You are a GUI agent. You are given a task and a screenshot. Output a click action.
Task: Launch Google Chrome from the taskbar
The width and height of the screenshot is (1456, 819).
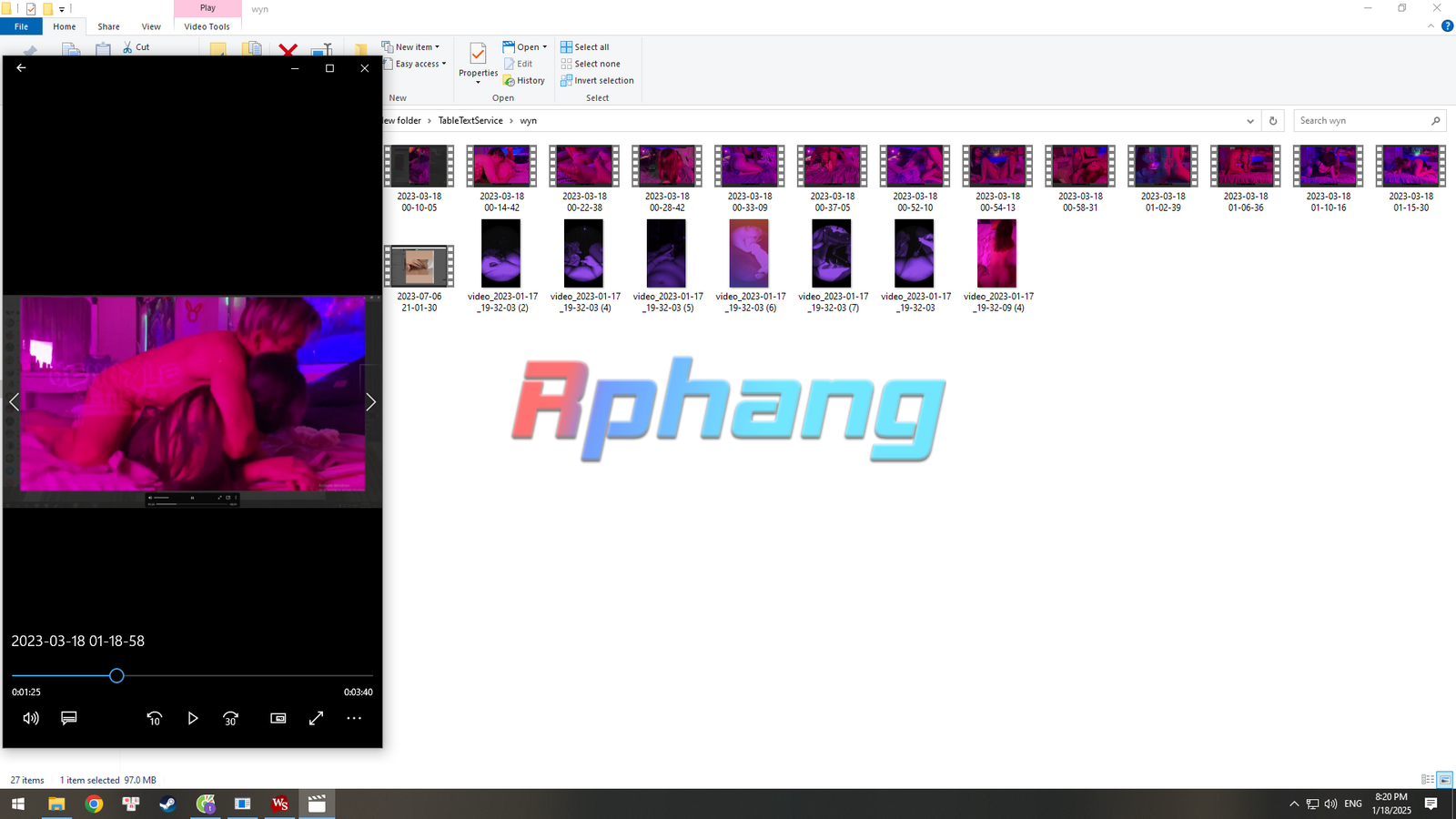94,804
